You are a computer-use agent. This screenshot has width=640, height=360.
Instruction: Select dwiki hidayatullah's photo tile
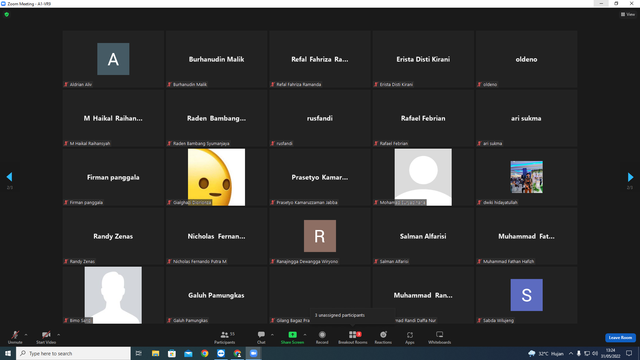point(526,177)
